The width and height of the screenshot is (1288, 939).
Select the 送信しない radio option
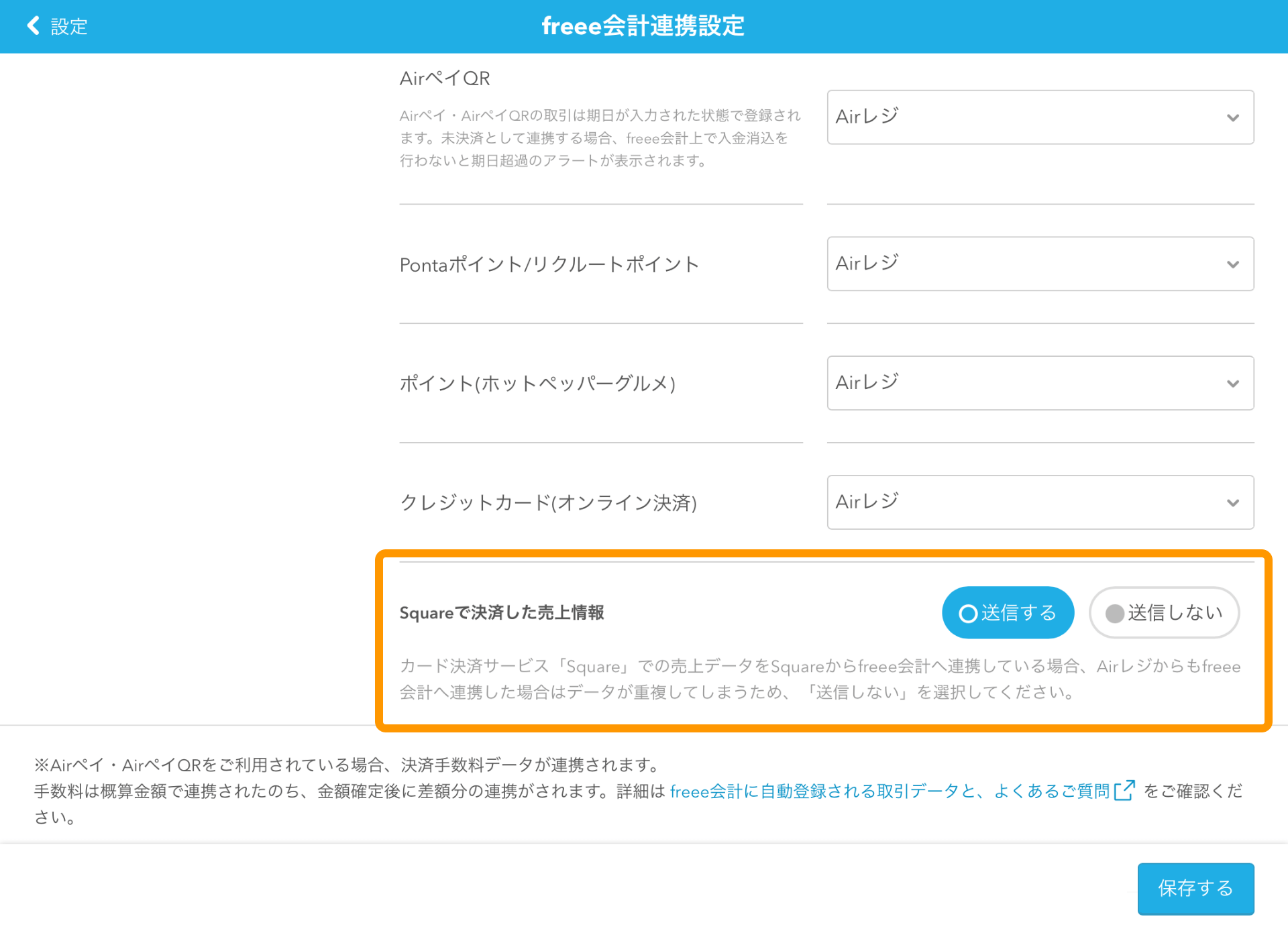tap(1164, 612)
